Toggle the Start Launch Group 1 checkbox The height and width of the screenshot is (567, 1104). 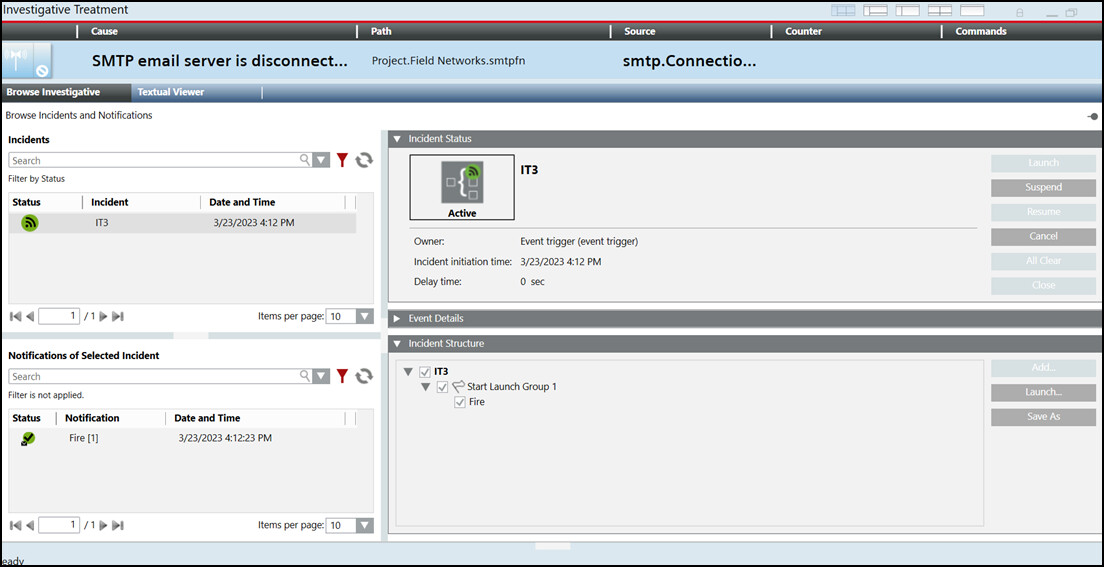(442, 387)
